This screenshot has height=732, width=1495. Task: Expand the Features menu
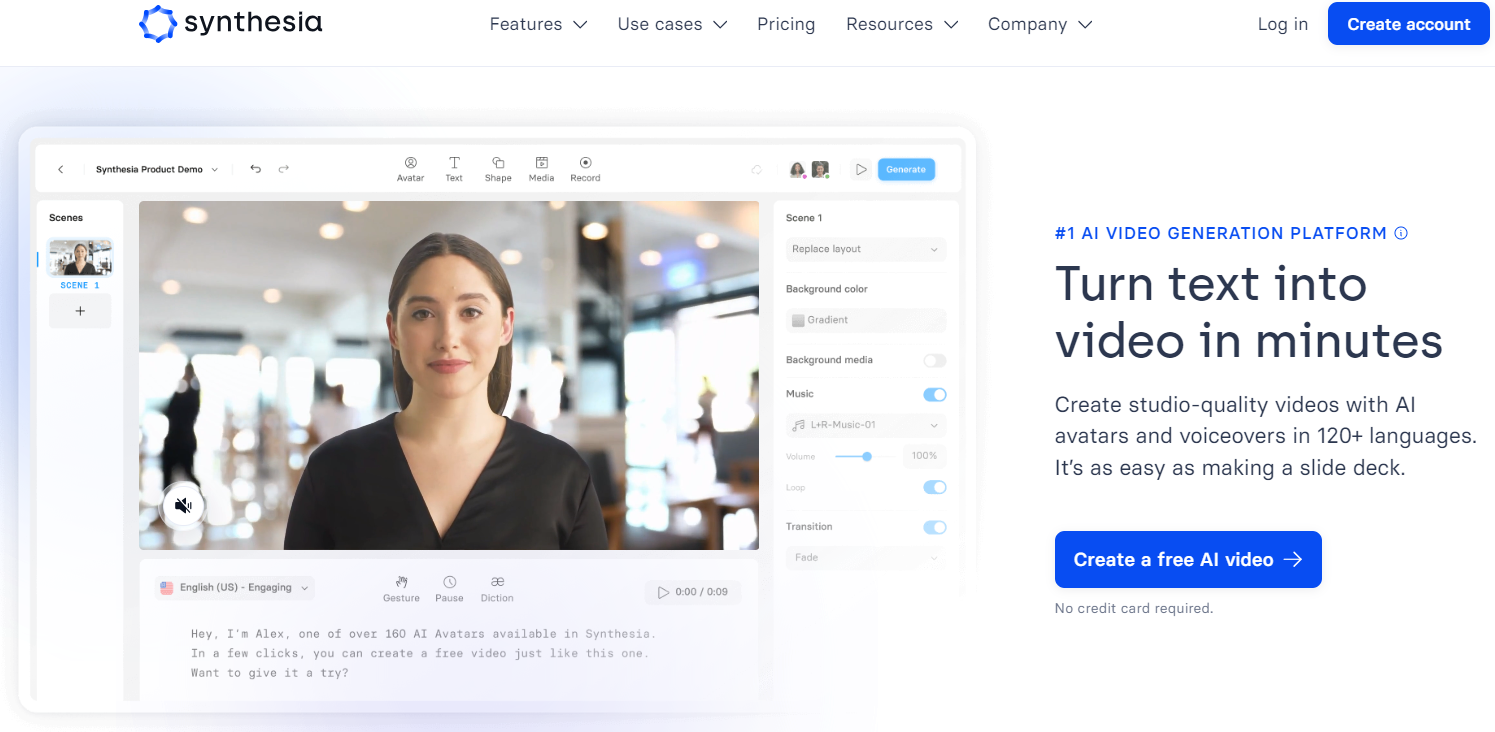[538, 24]
